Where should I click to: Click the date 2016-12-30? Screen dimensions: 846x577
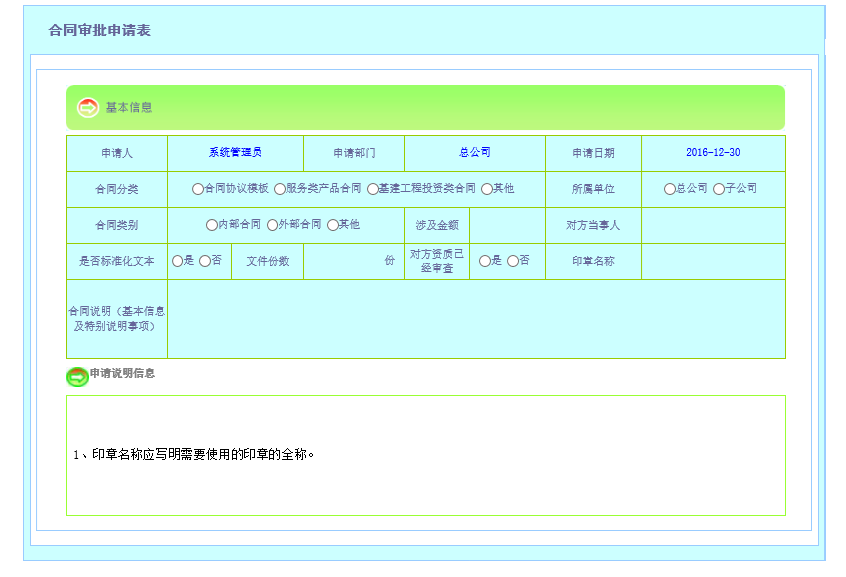713,153
